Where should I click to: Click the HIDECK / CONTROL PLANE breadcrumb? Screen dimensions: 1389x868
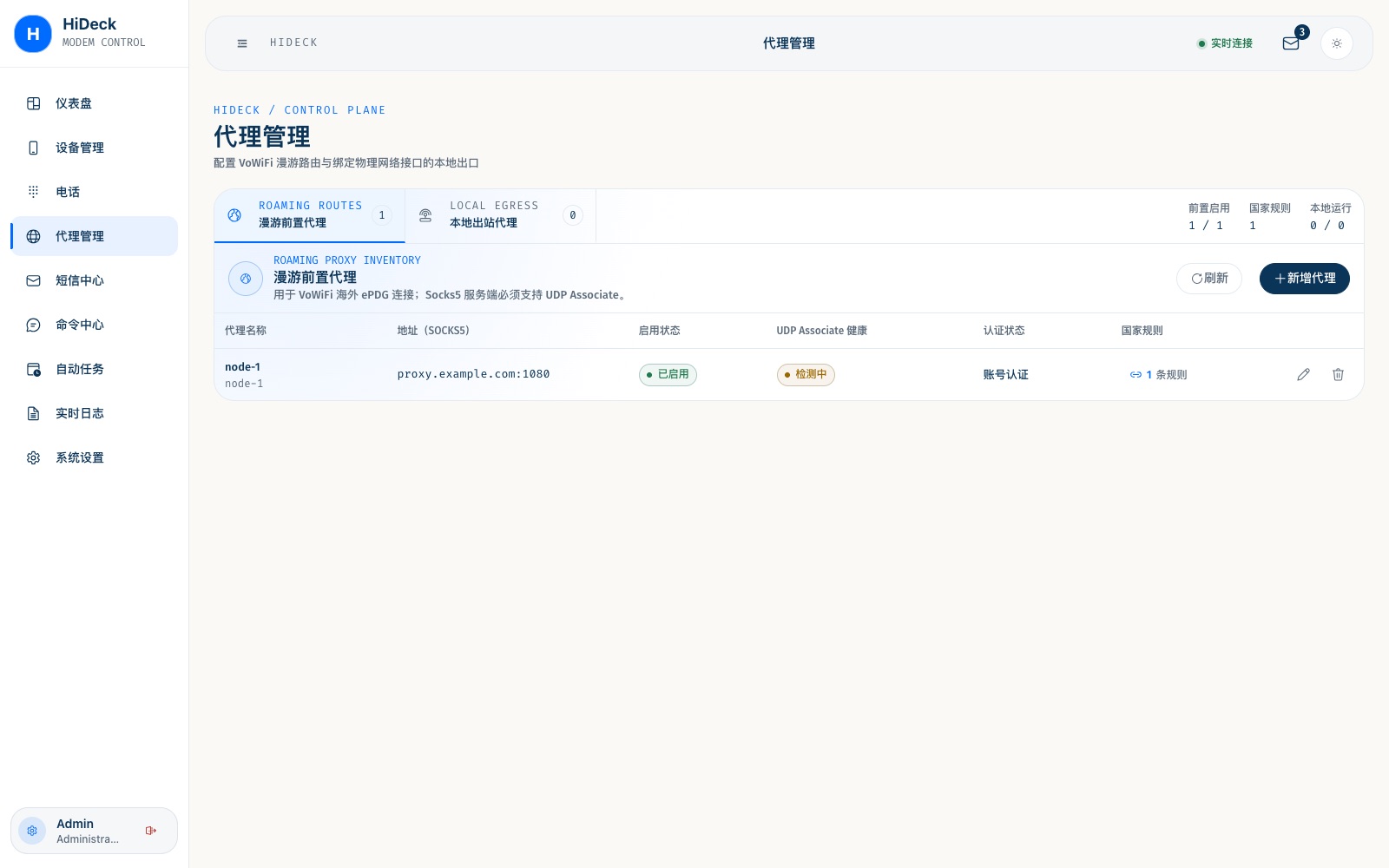tap(300, 110)
